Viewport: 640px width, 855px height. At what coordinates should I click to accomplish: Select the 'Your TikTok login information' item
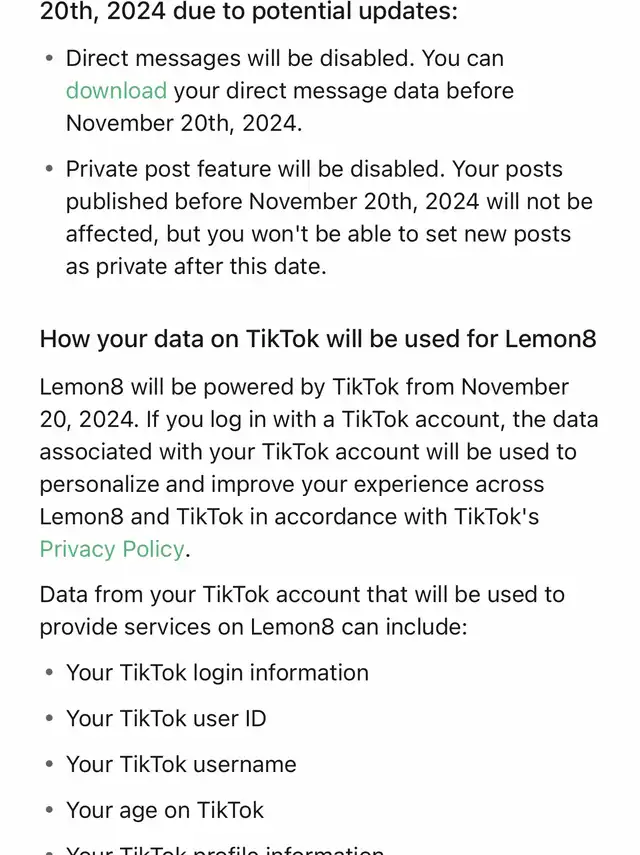point(217,672)
